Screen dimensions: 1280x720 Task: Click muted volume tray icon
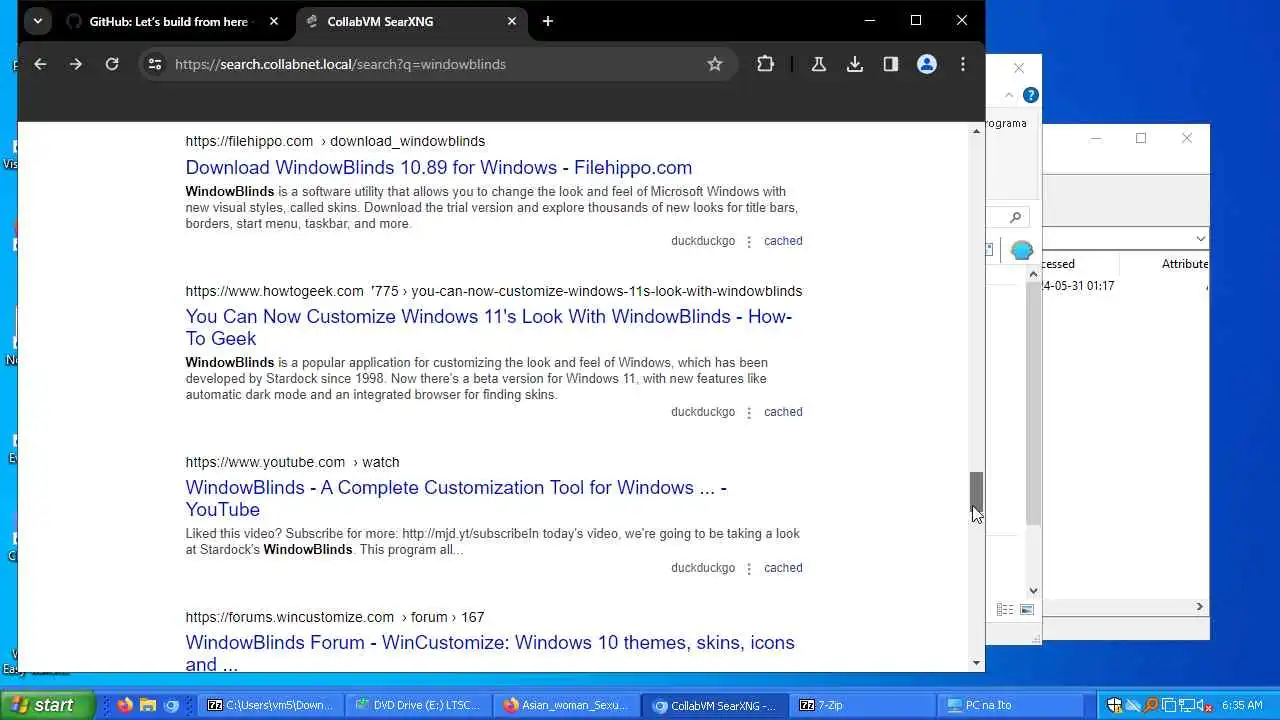coord(1203,705)
